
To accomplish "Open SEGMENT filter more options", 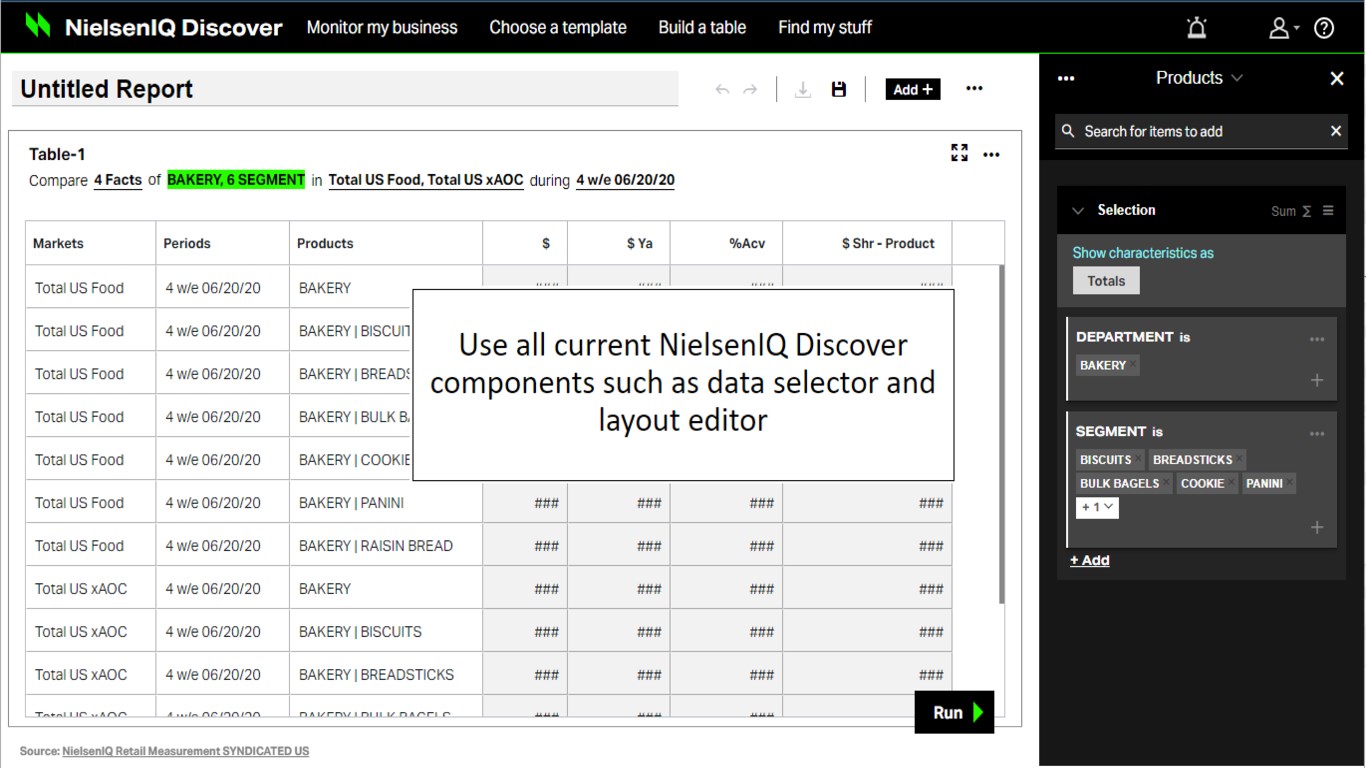I will (1317, 434).
